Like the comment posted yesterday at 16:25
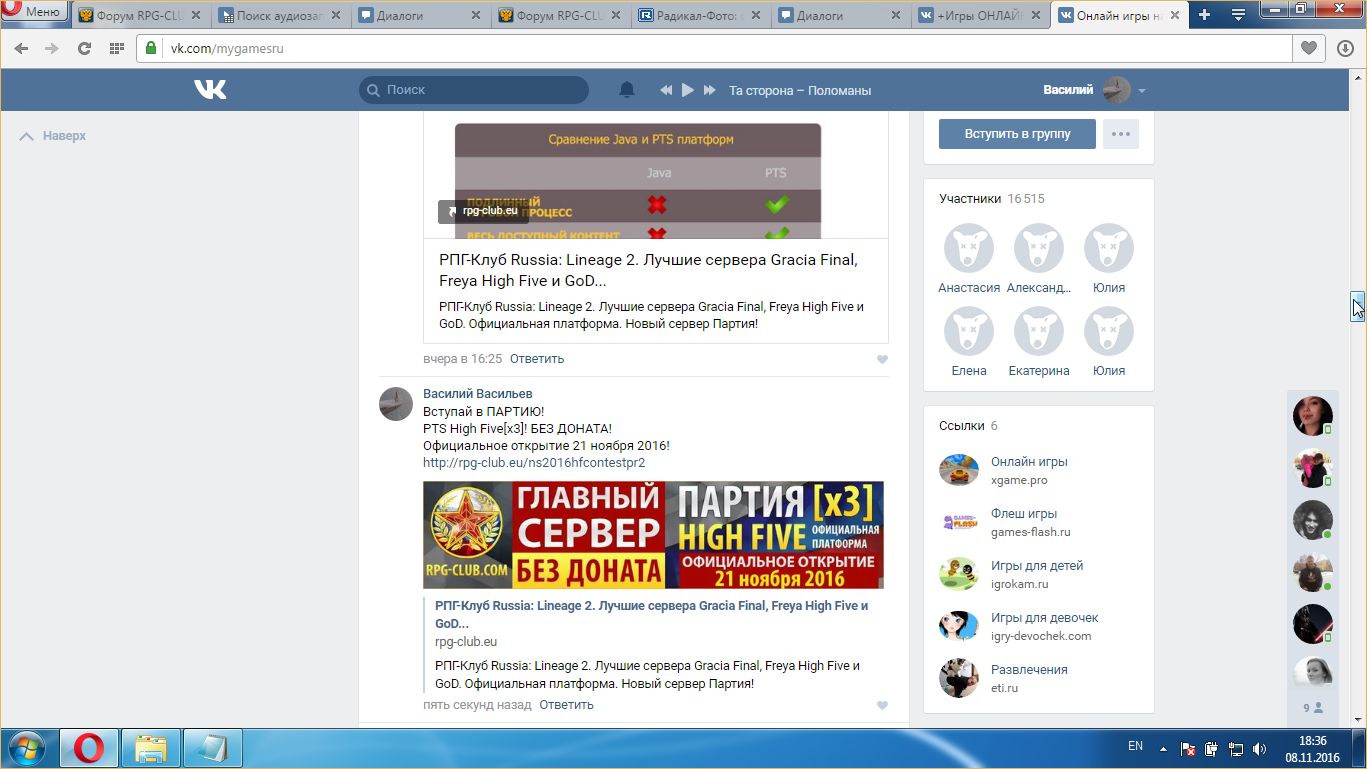This screenshot has width=1367, height=769. pyautogui.click(x=882, y=359)
